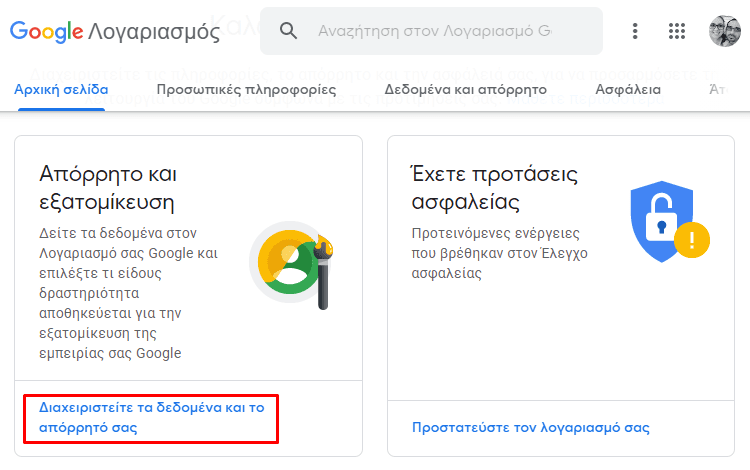This screenshot has width=750, height=470.
Task: Open Διαχειριστείτε τα δεδομένα και το απόρρητό σας
Action: 151,417
